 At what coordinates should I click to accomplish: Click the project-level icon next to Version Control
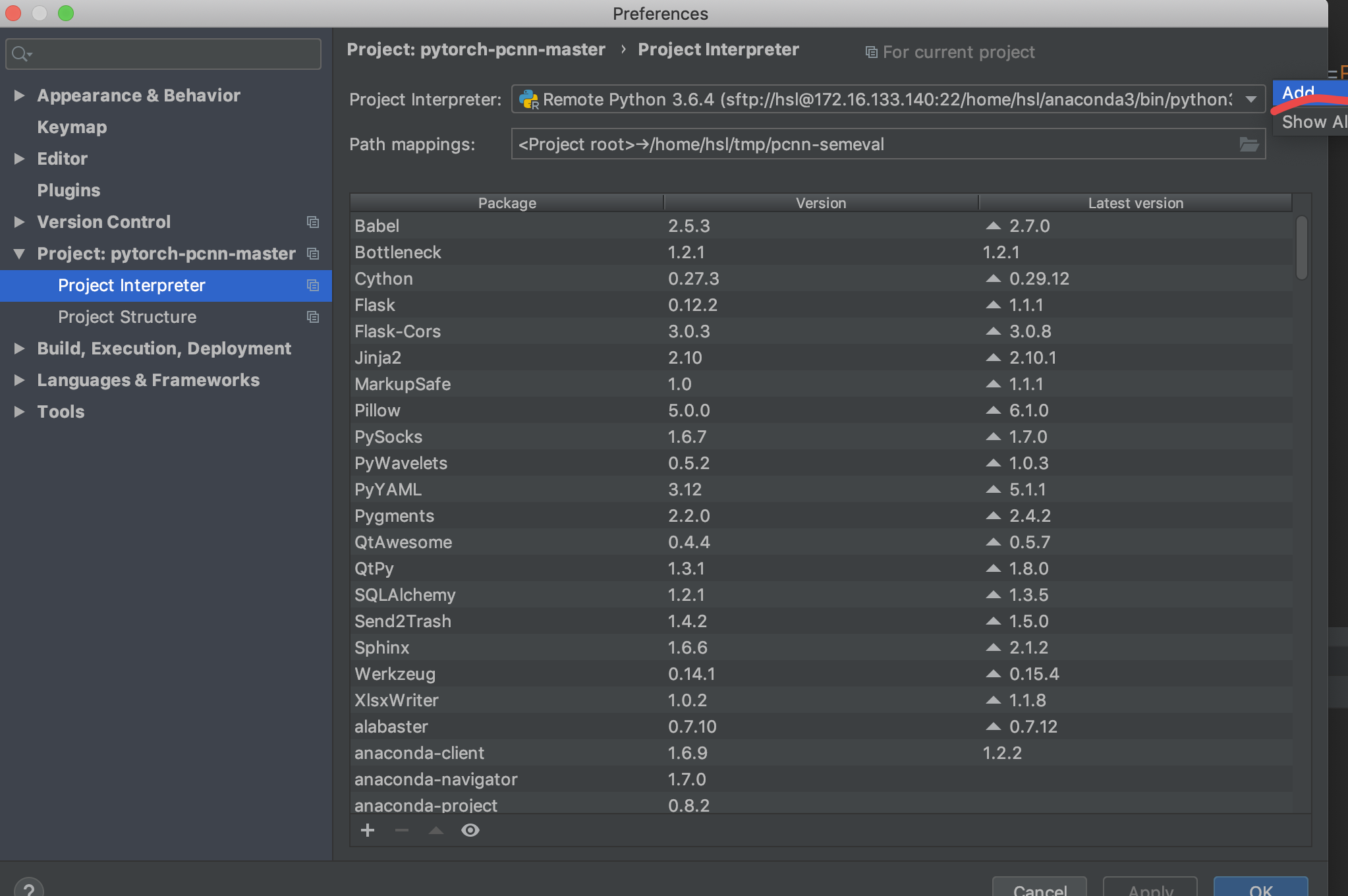tap(313, 222)
